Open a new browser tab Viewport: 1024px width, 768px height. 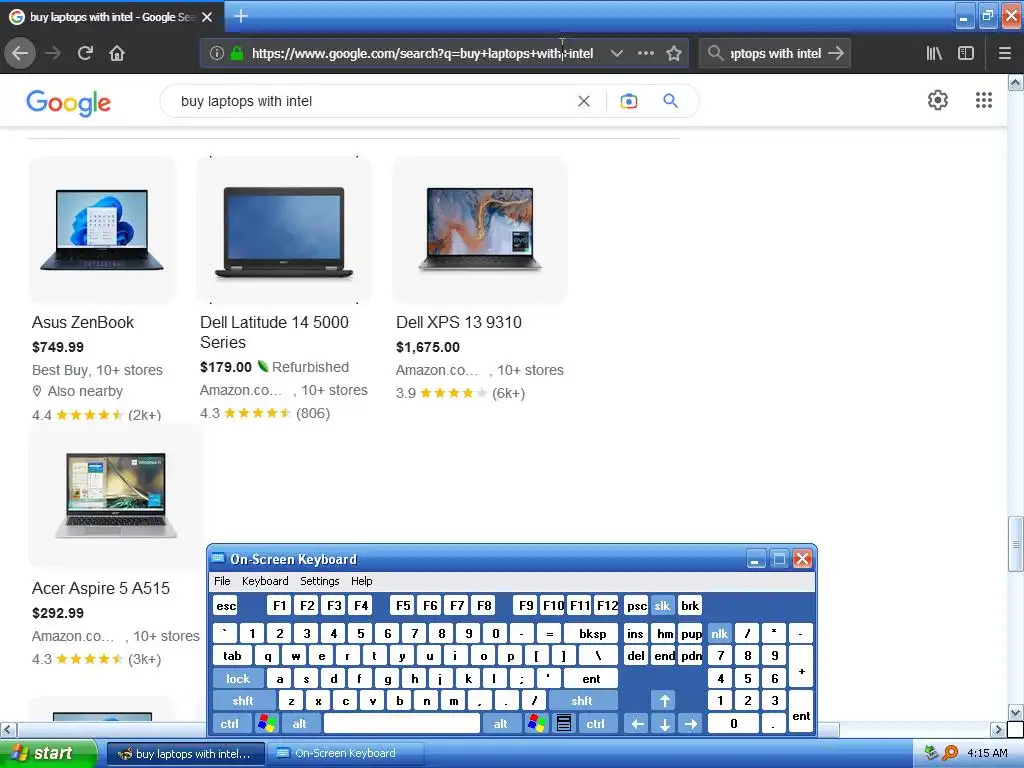(240, 16)
